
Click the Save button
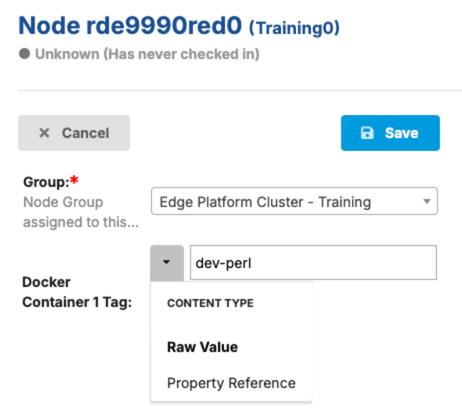tap(390, 133)
